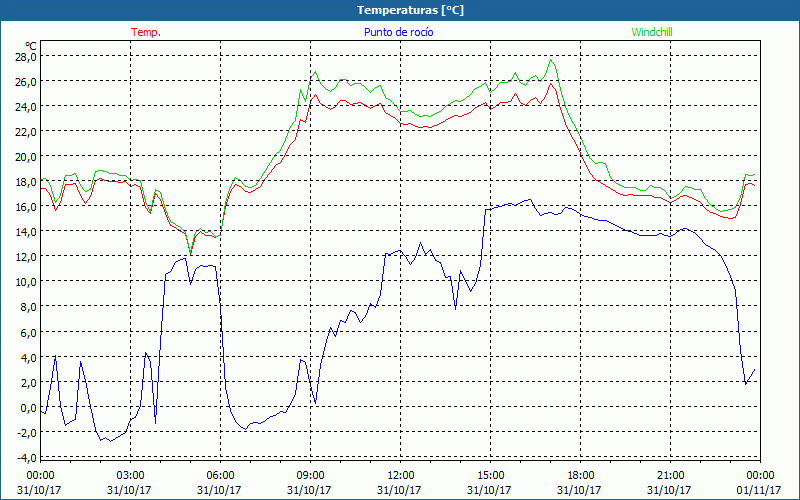Click the '21:00' x-axis time label
The image size is (800, 500).
(x=670, y=476)
